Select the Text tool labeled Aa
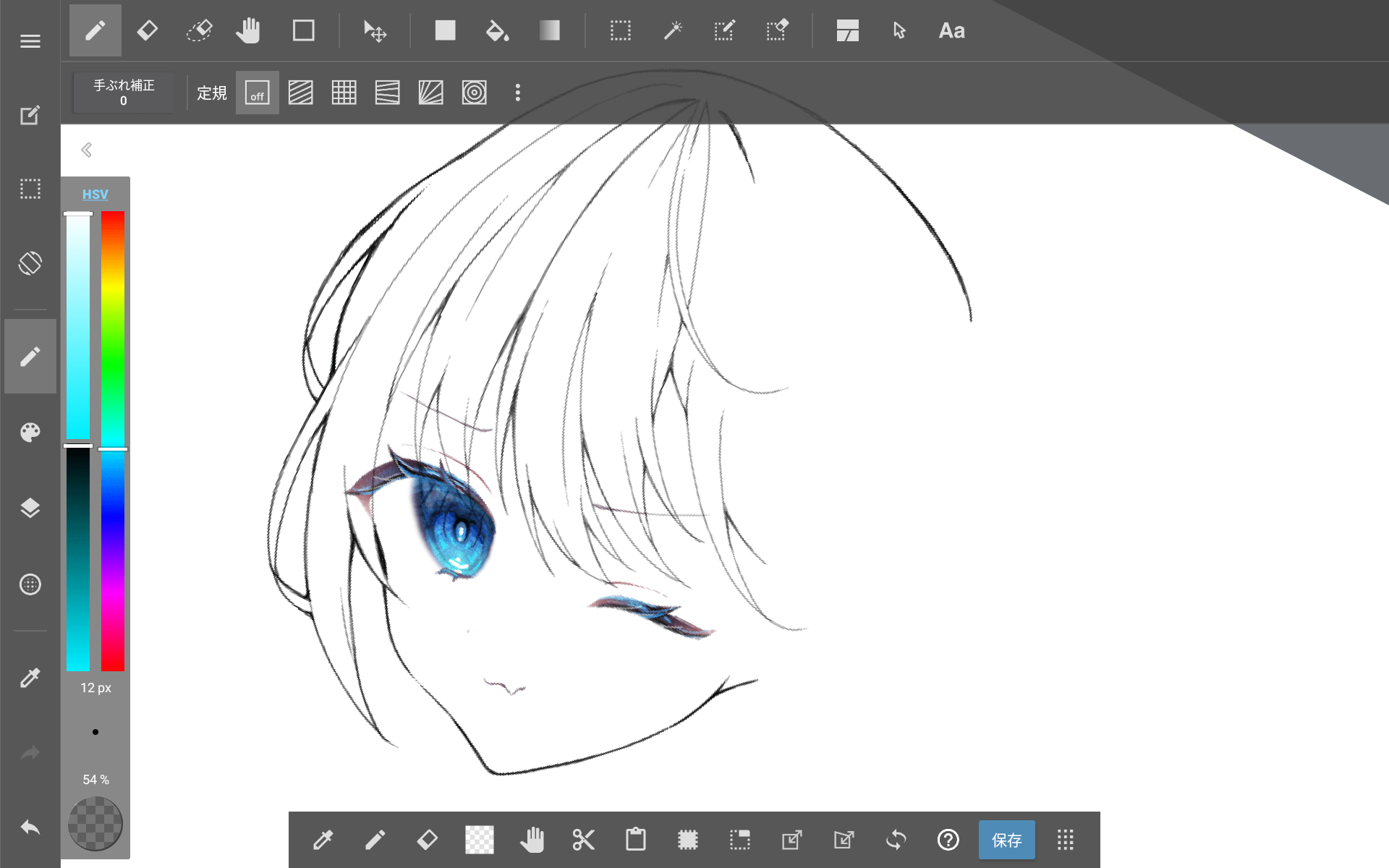Viewport: 1389px width, 868px height. click(x=951, y=31)
